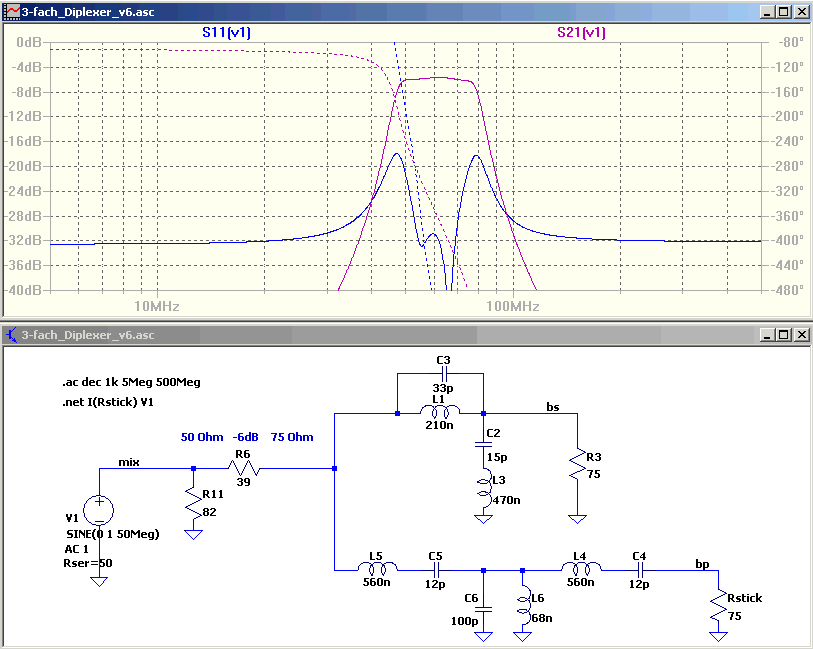Select capacitor C3 symbol
The image size is (813, 649).
(x=444, y=373)
